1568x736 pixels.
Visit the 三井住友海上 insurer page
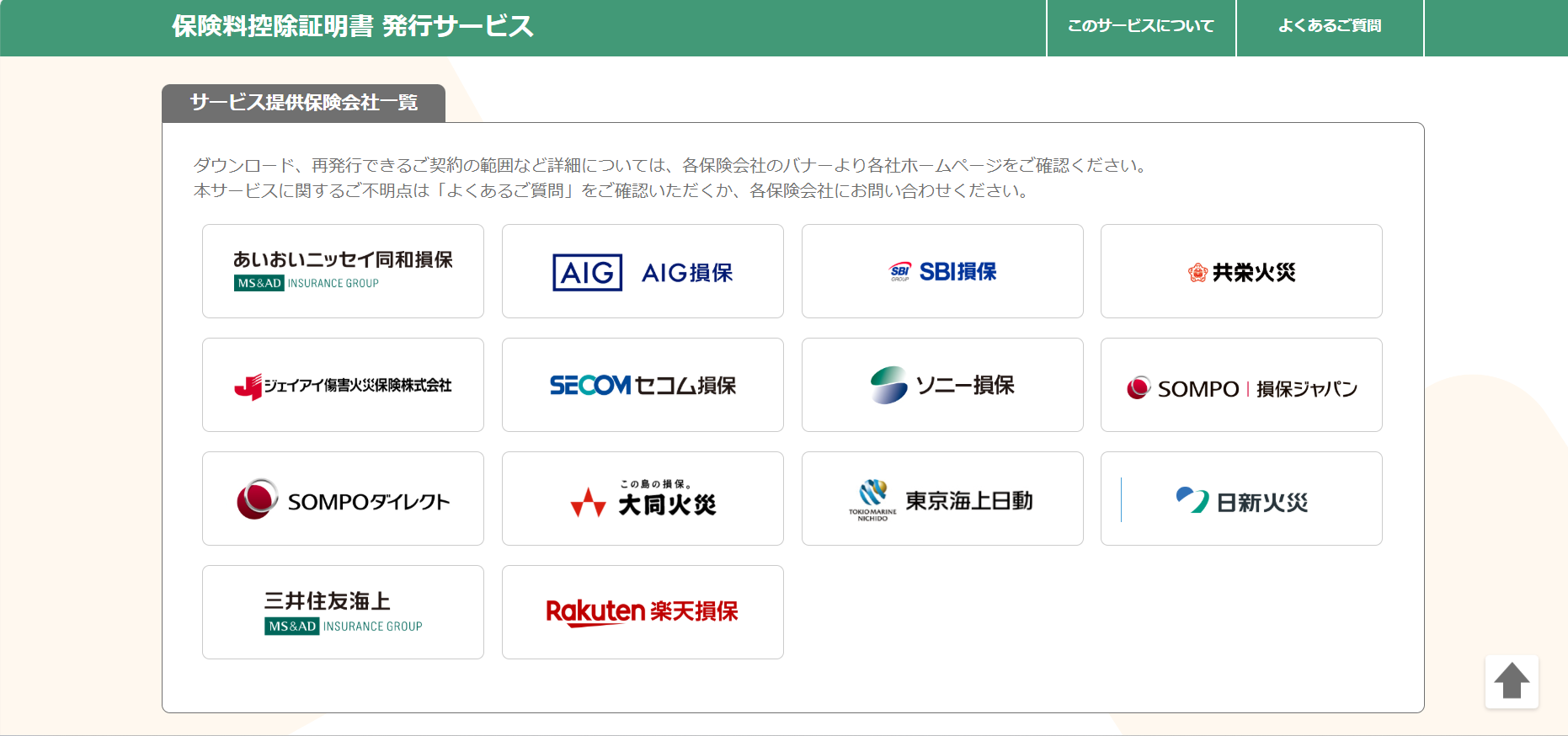(343, 612)
